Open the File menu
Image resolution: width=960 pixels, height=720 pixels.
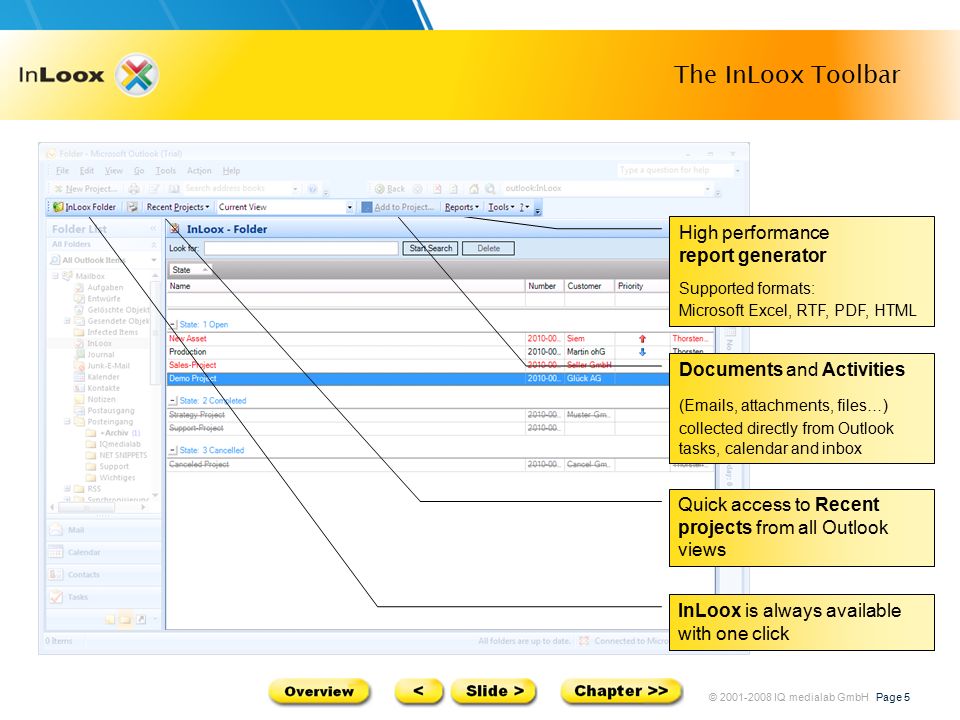click(62, 171)
